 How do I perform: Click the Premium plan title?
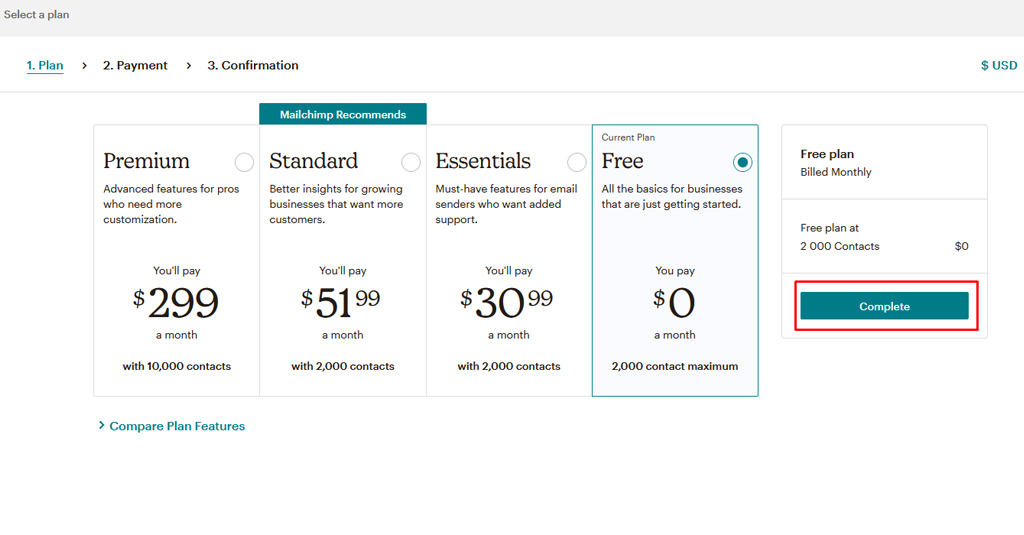click(146, 161)
